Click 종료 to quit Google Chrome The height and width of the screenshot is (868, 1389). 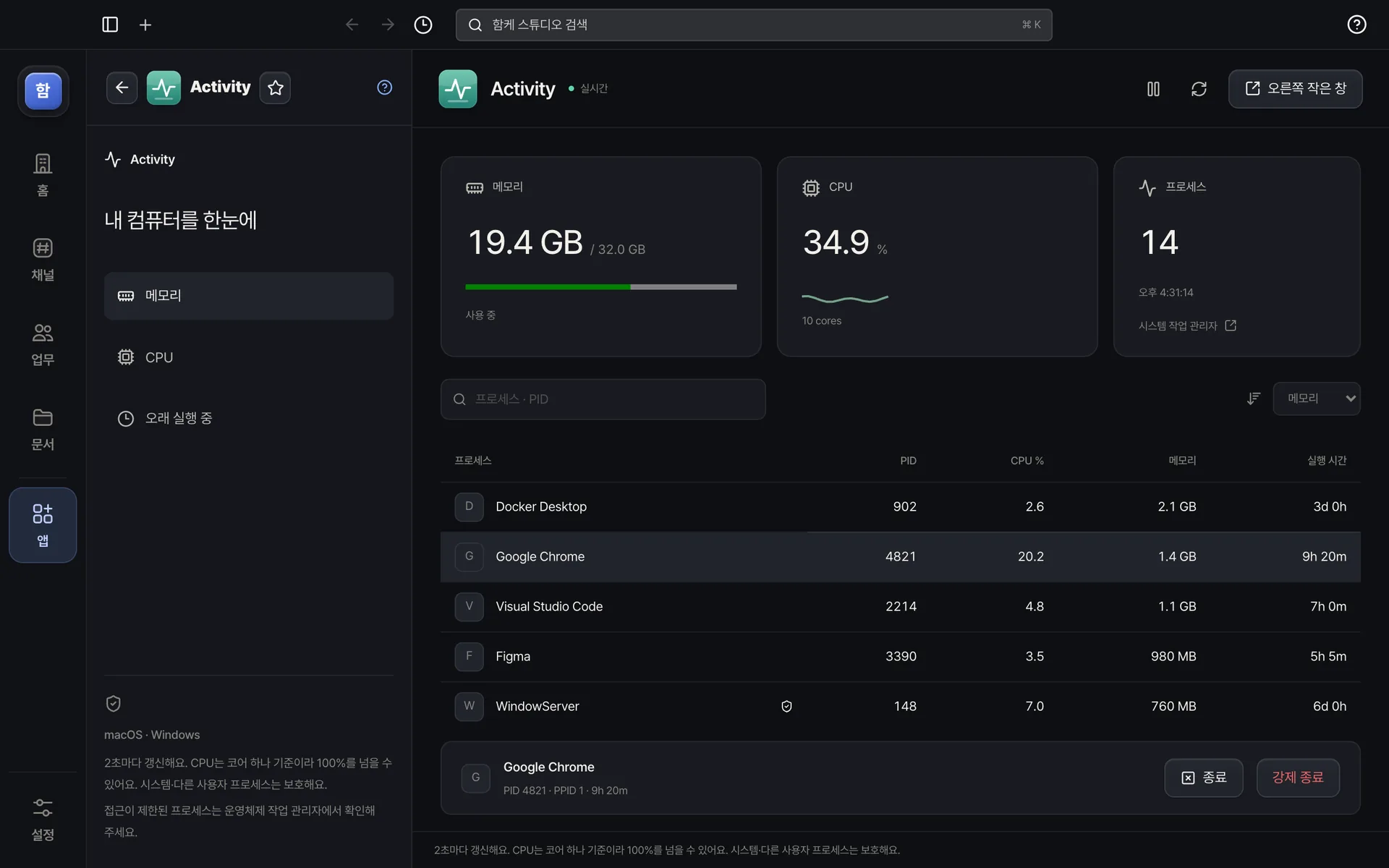click(x=1203, y=778)
